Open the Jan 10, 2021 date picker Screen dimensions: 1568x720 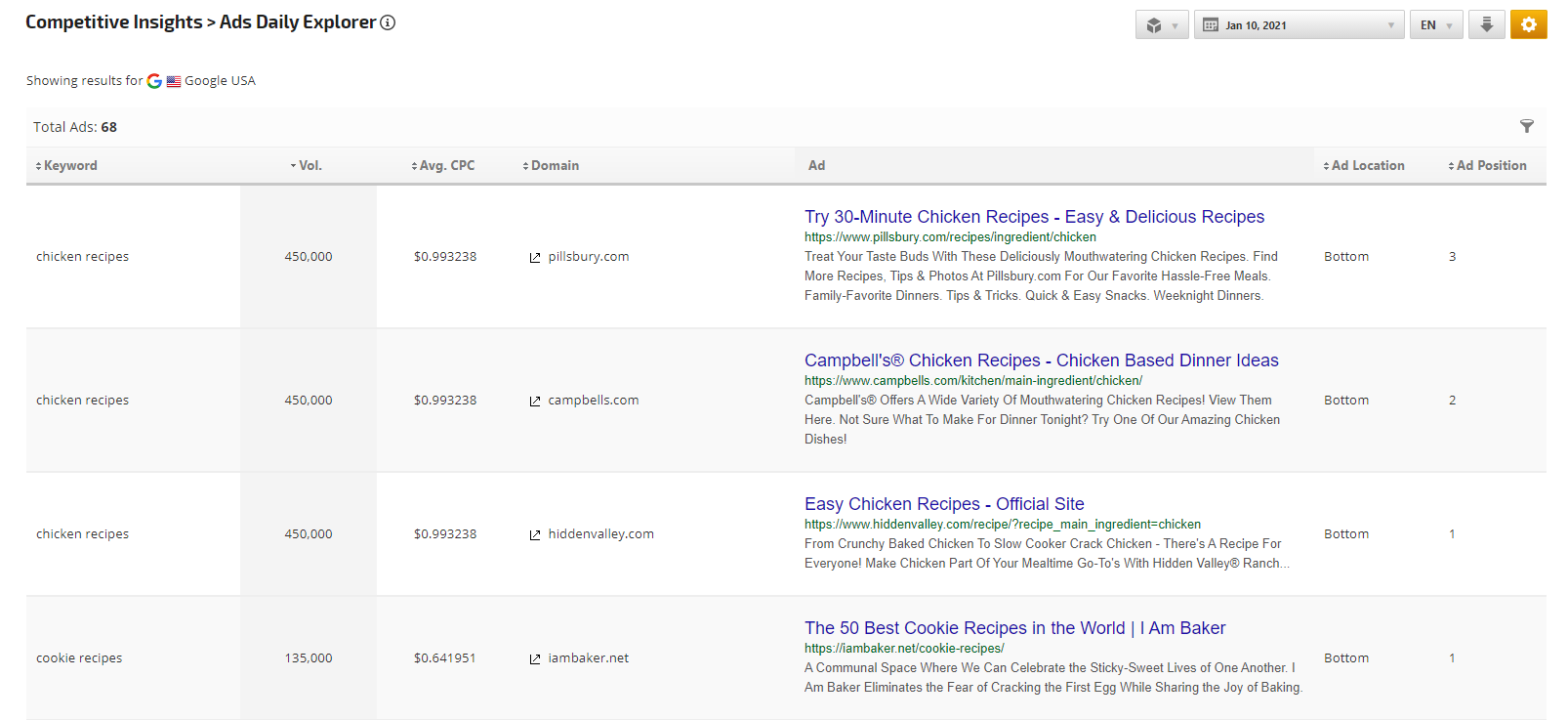1298,25
